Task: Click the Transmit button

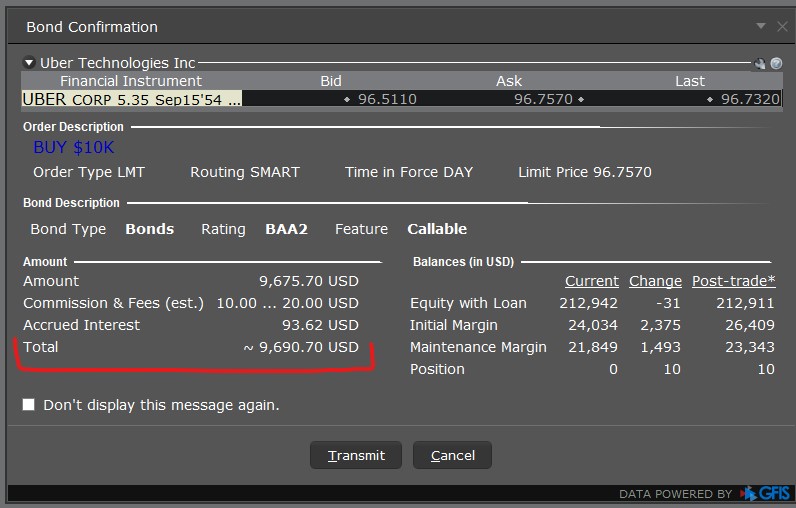Action: point(356,455)
